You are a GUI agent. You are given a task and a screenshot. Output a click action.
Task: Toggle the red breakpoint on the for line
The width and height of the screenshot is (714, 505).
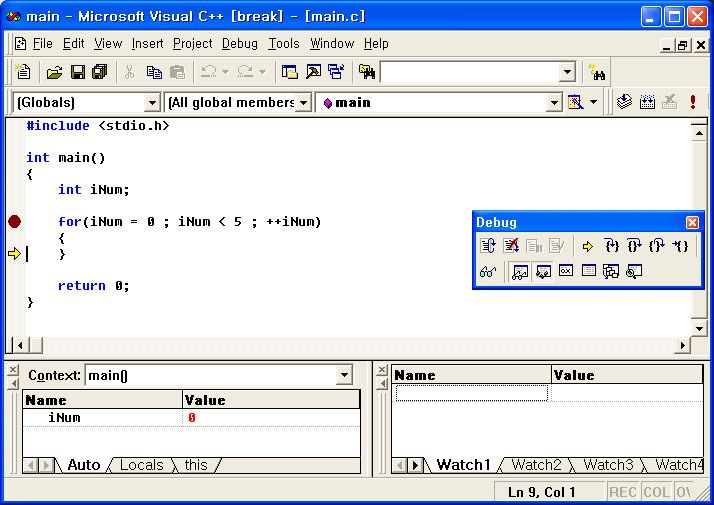[15, 222]
